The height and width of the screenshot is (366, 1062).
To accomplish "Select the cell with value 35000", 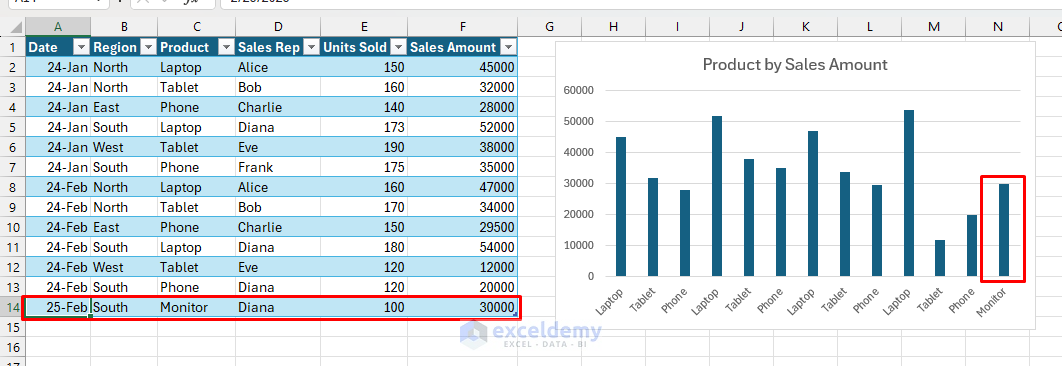I will [463, 167].
